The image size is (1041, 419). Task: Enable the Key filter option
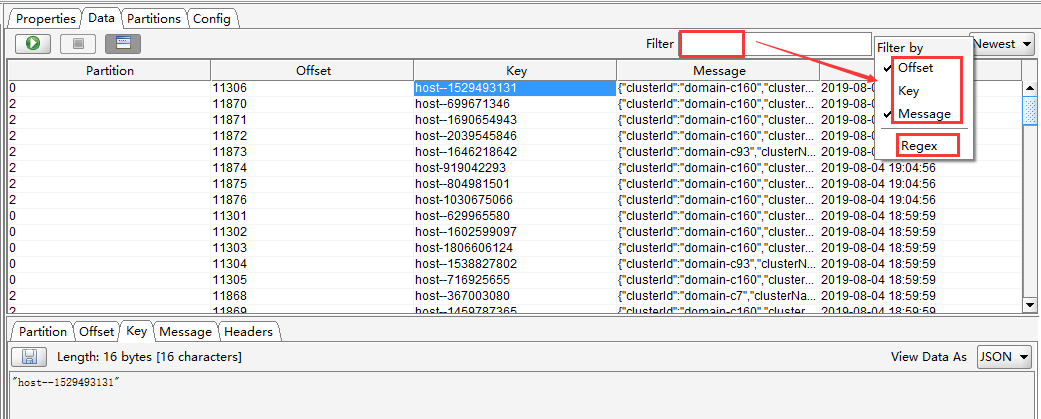(x=908, y=91)
